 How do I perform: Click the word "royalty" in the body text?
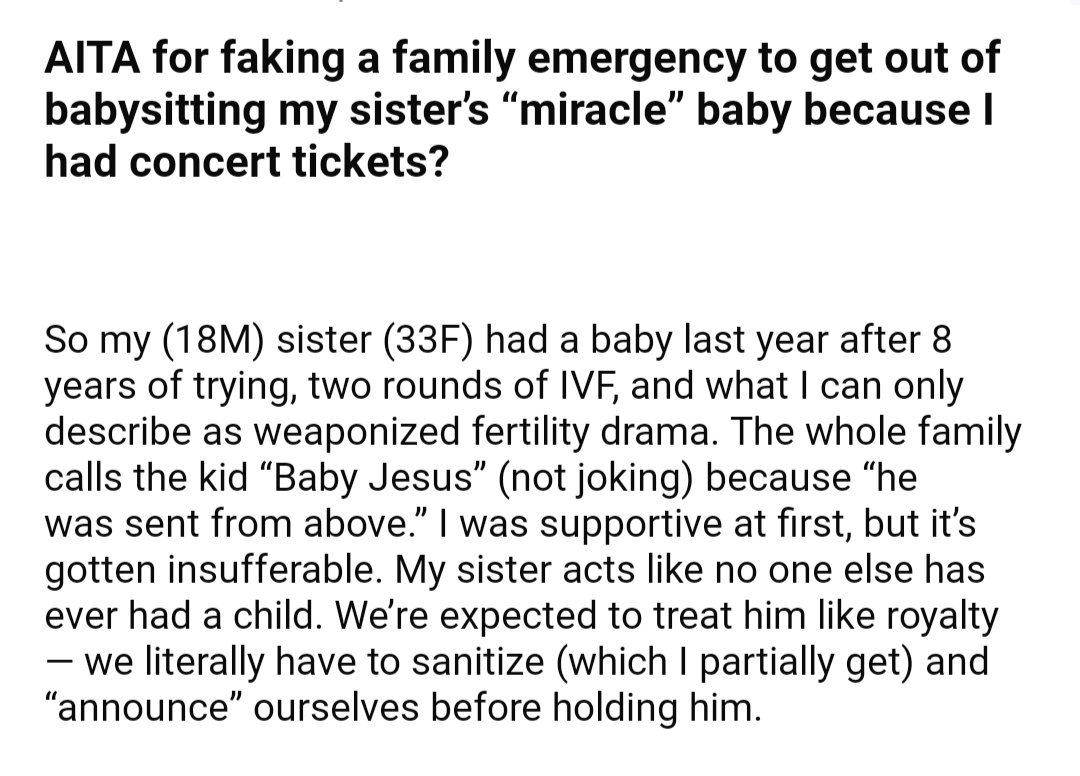pyautogui.click(x=942, y=616)
